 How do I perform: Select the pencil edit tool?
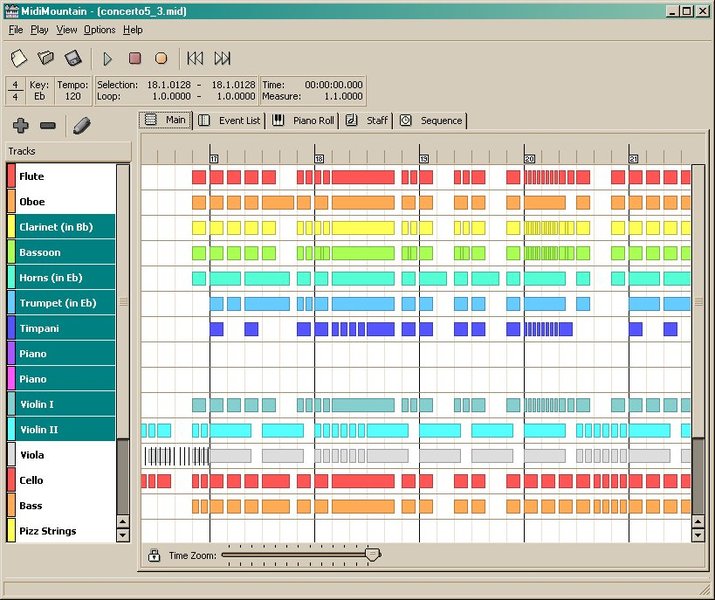tap(82, 125)
